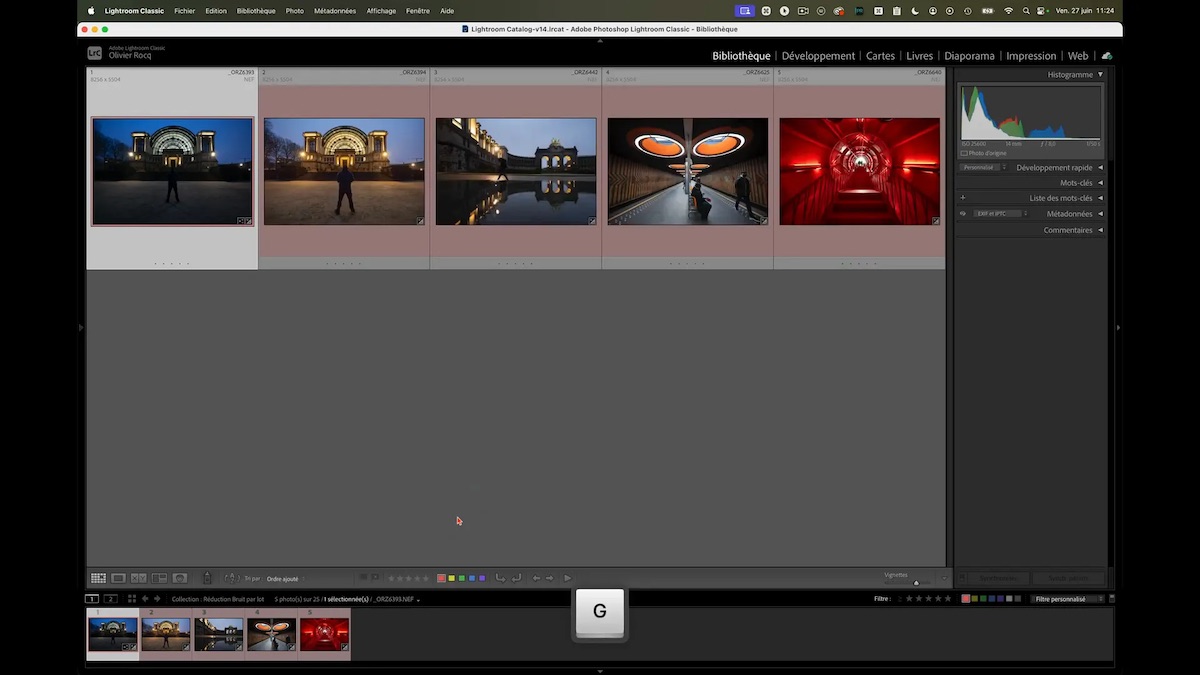Switch to the Cartes module
Screen dimensions: 1200x675
[880, 56]
